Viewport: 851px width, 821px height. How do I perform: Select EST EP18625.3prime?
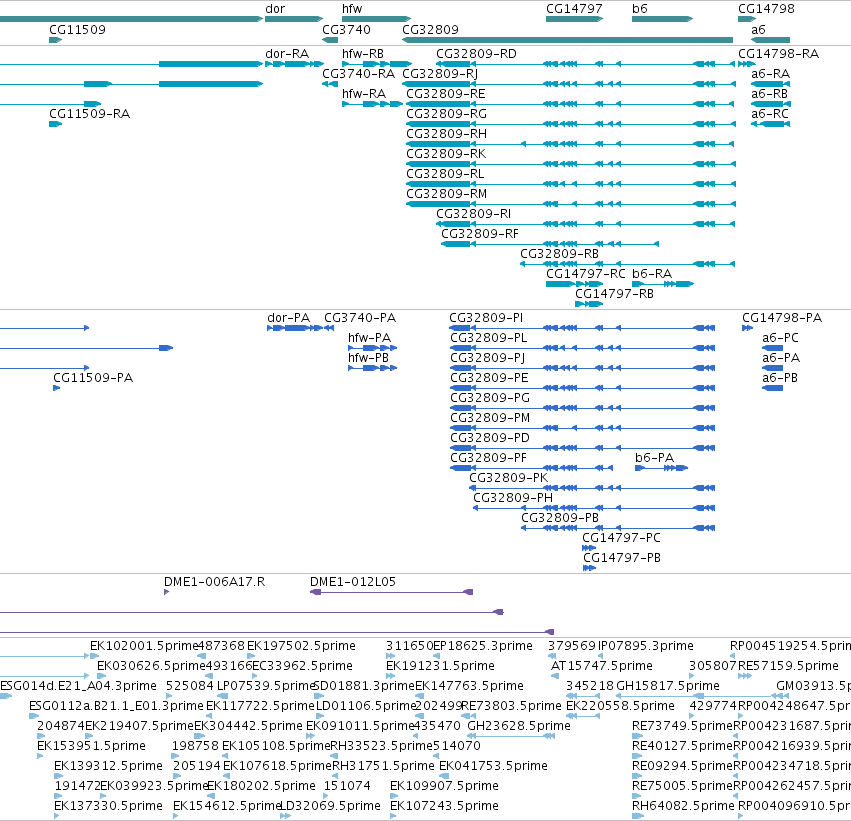[483, 646]
